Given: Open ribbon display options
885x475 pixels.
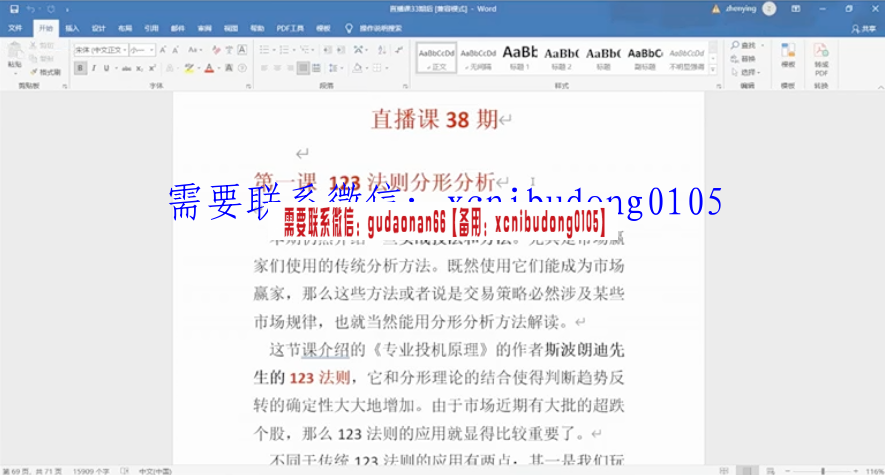Looking at the screenshot, I should coord(795,9).
